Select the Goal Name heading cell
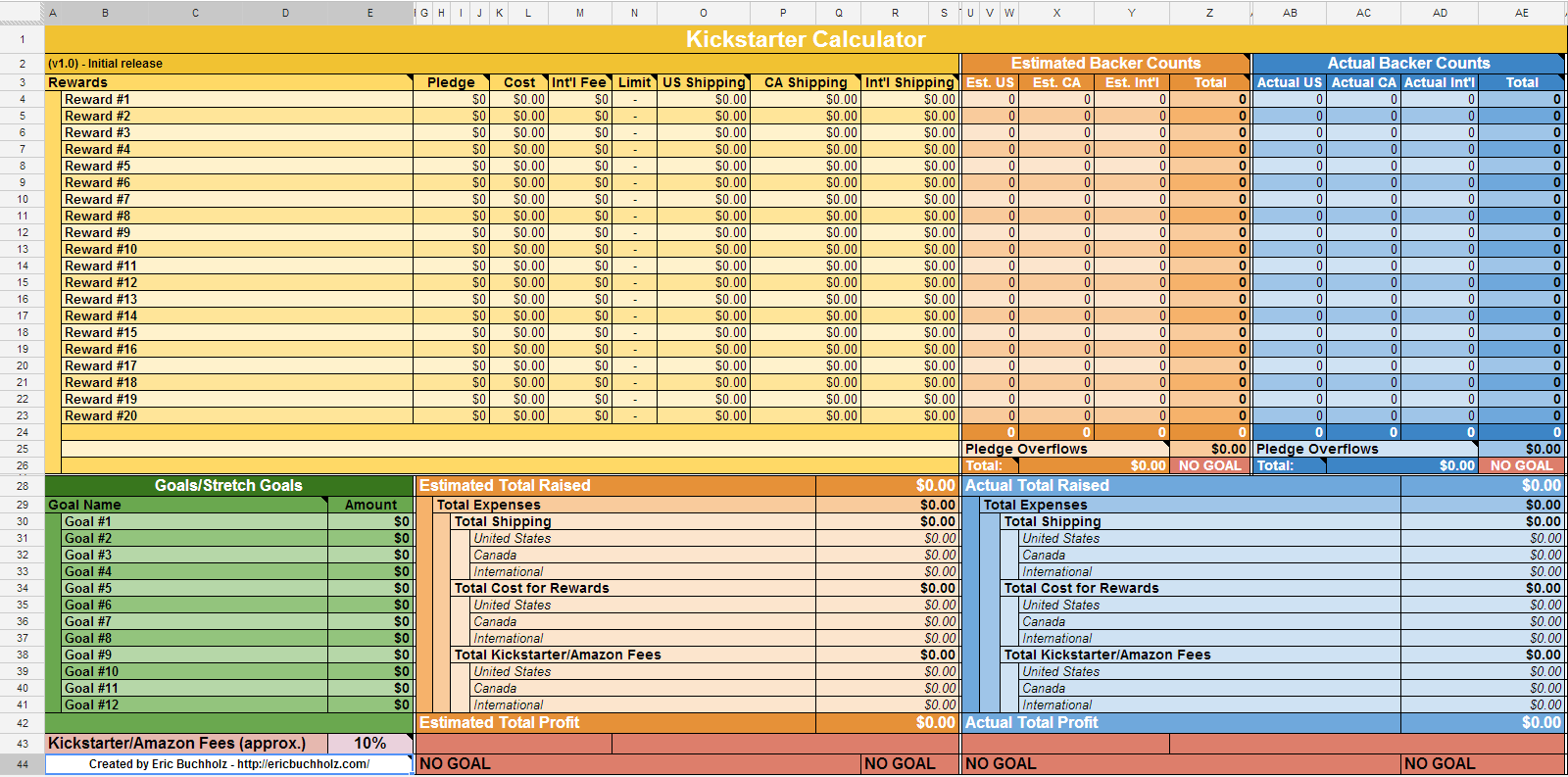This screenshot has width=1568, height=777. pyautogui.click(x=186, y=506)
